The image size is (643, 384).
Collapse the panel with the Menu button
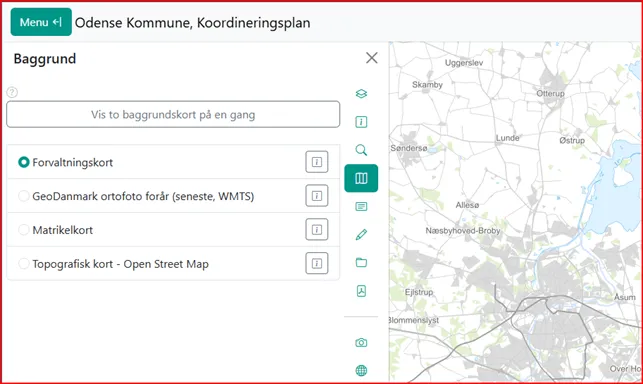(41, 22)
